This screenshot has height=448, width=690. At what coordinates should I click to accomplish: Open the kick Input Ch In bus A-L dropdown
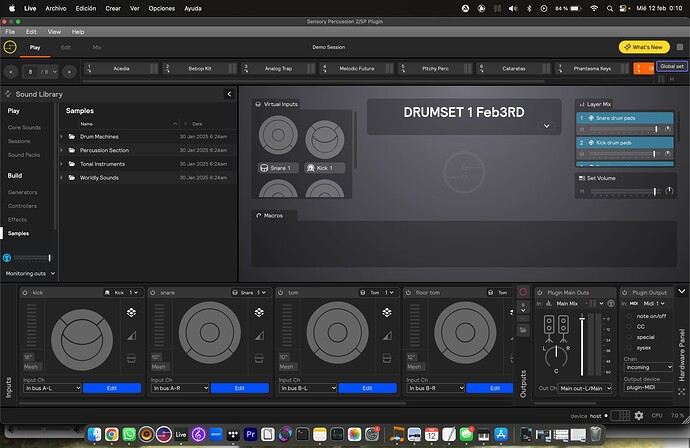(x=52, y=388)
